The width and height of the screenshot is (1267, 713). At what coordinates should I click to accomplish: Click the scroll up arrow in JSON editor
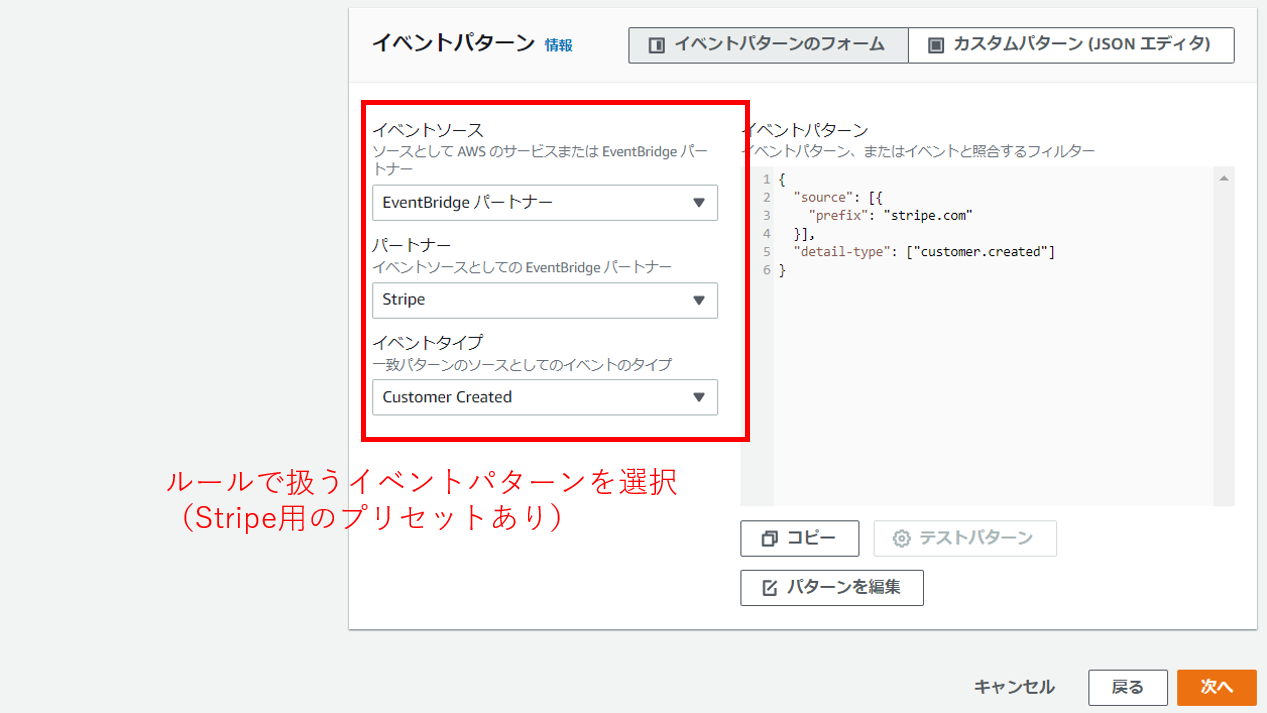(1224, 178)
